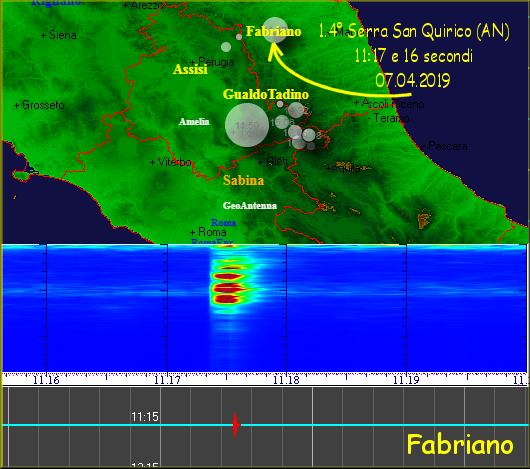Pick the small pink marker left of Fabriano

coord(239,36)
